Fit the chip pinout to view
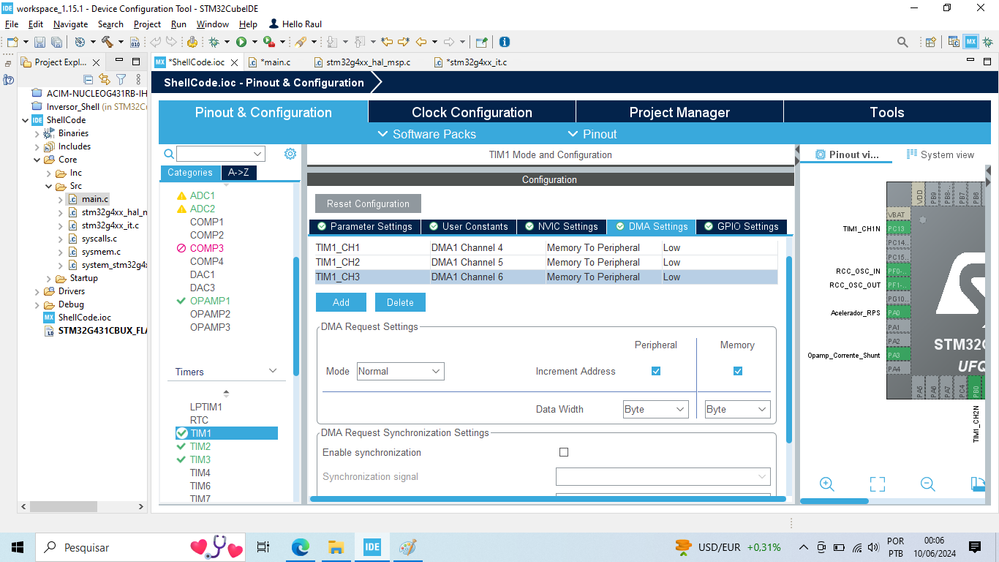The image size is (999, 562). [877, 484]
